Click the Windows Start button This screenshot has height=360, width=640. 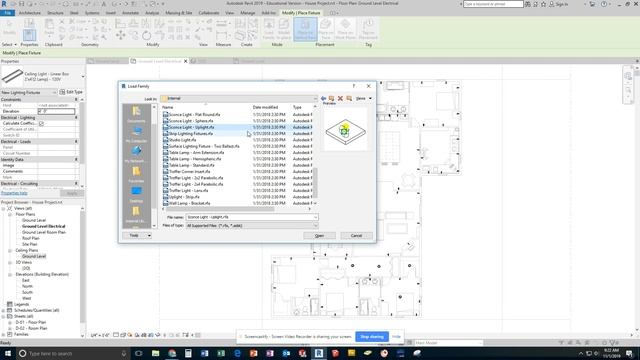[8, 353]
